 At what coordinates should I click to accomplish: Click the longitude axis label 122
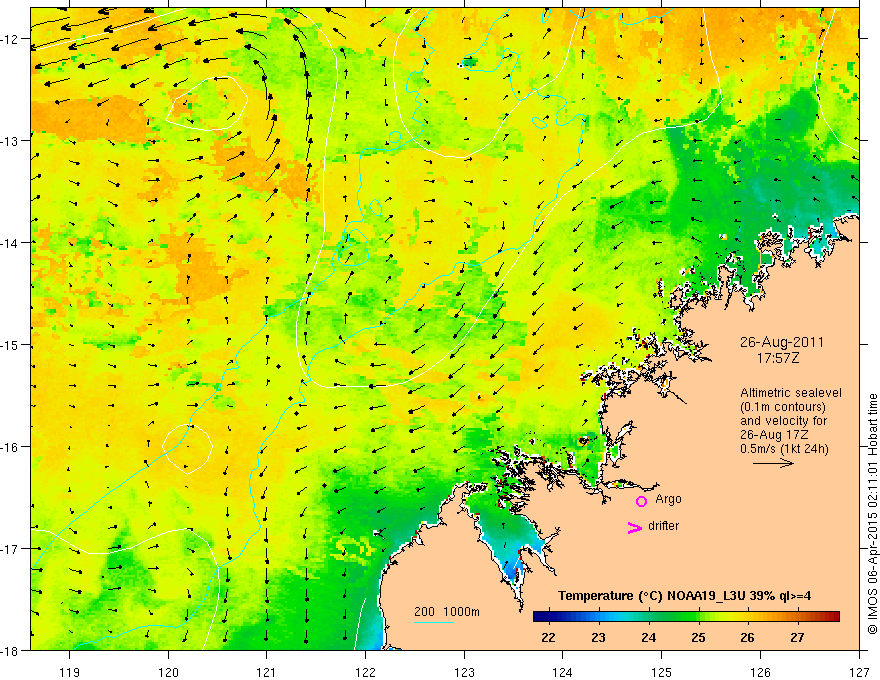pos(365,672)
